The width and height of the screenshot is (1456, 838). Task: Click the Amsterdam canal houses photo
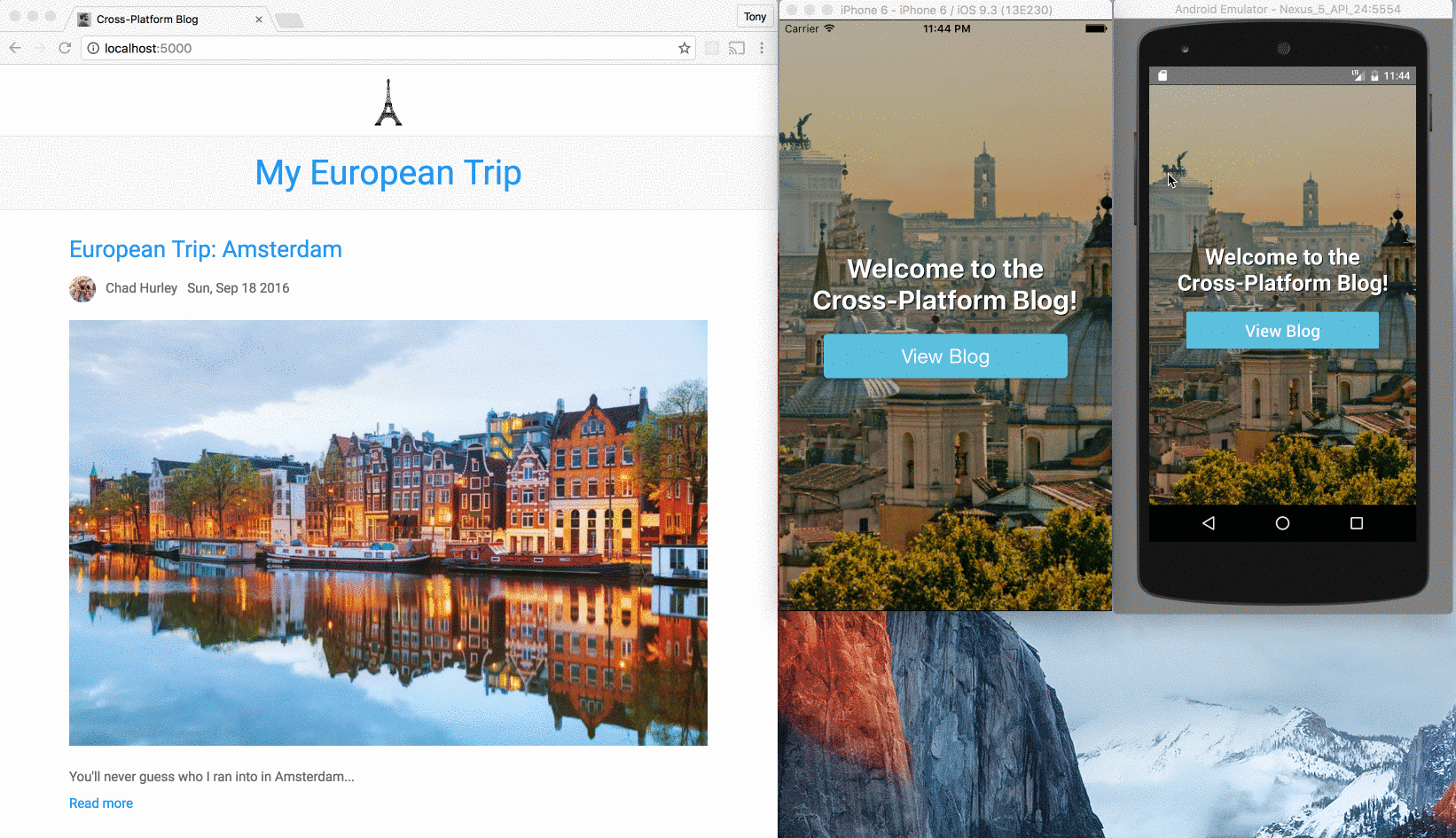(387, 532)
